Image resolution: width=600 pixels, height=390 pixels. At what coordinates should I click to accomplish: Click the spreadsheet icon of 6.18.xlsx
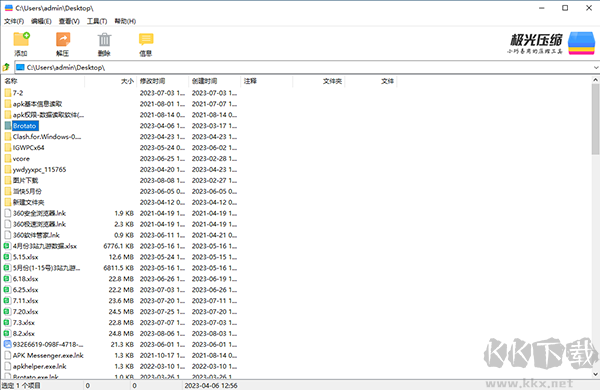pos(7,279)
